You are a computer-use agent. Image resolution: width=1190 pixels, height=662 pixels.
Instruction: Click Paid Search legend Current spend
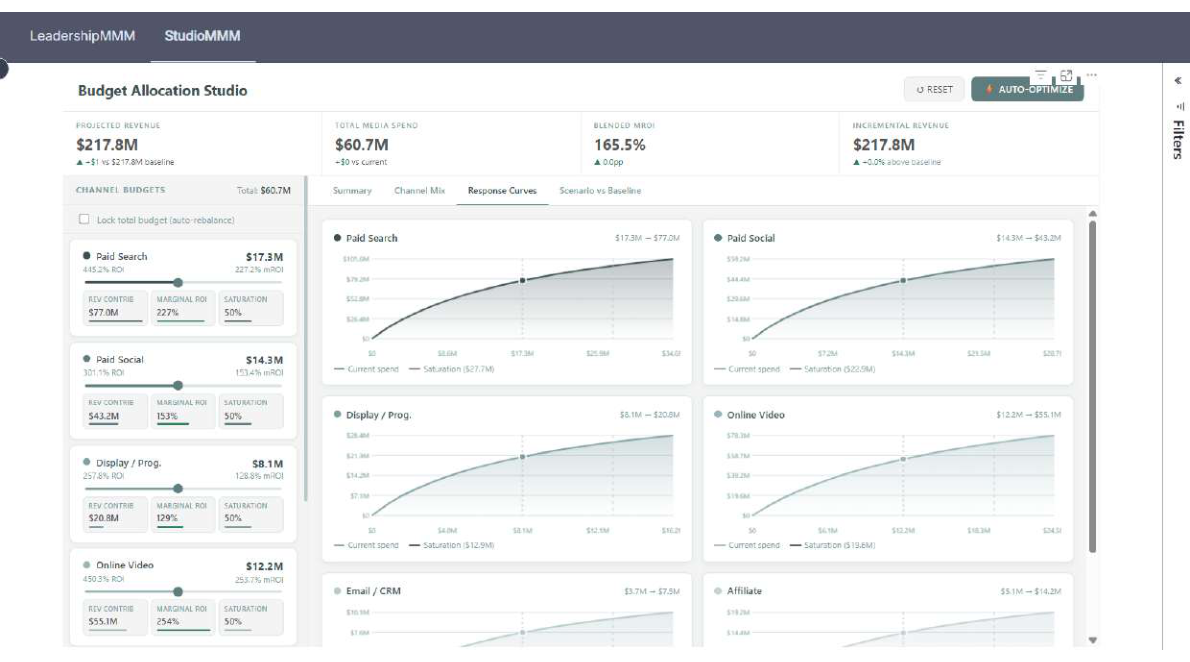click(367, 369)
